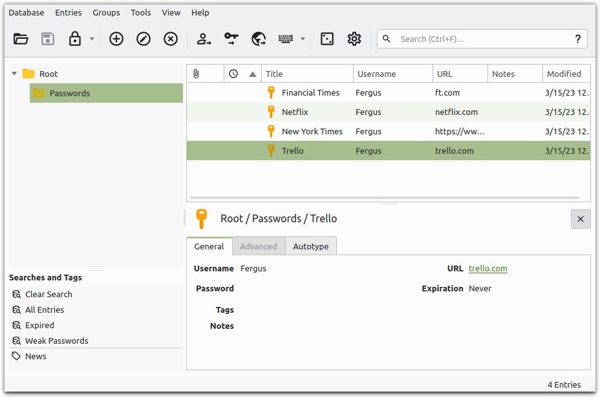Open the View menu
This screenshot has width=600, height=398.
click(x=171, y=13)
